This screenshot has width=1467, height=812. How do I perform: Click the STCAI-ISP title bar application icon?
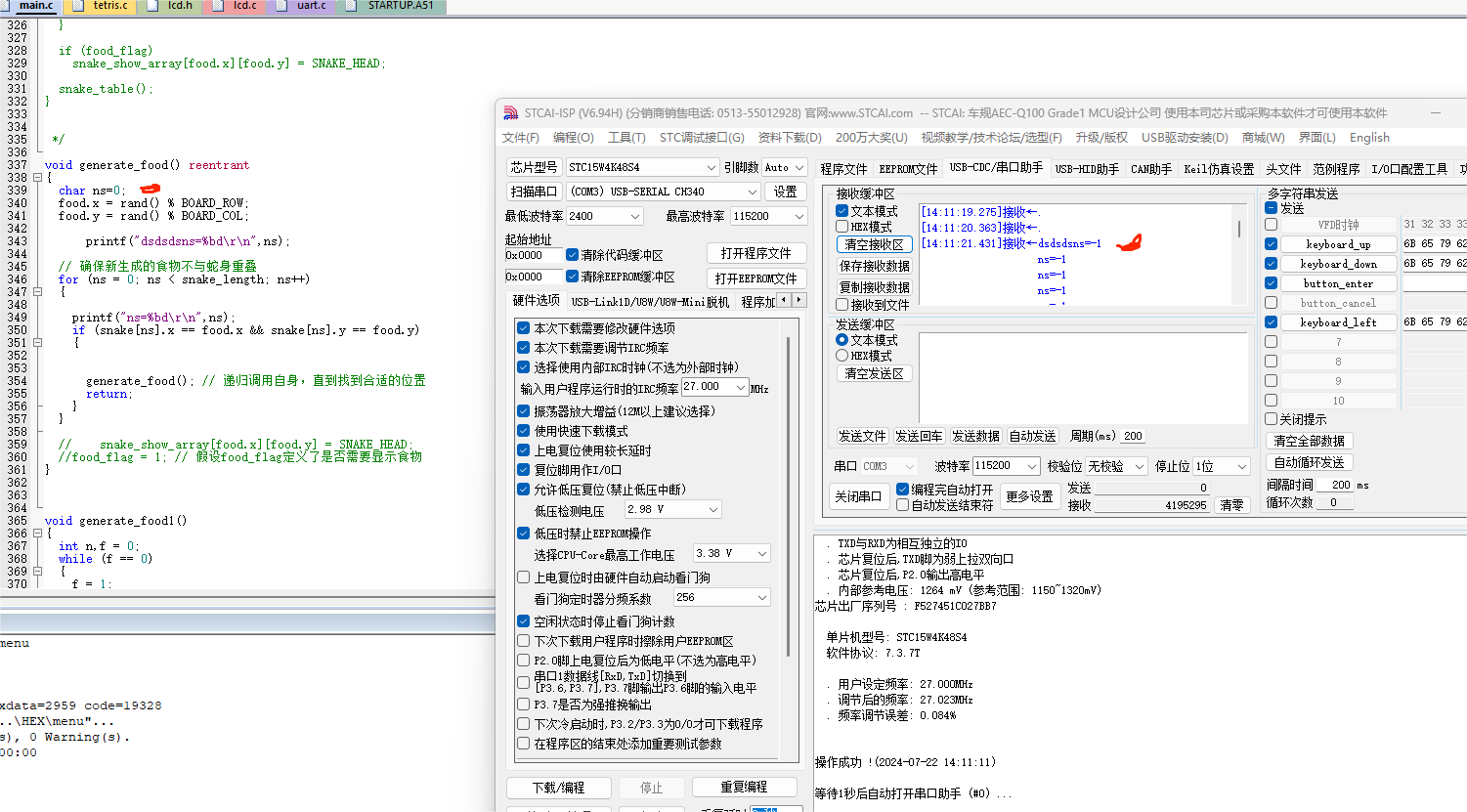pyautogui.click(x=510, y=113)
